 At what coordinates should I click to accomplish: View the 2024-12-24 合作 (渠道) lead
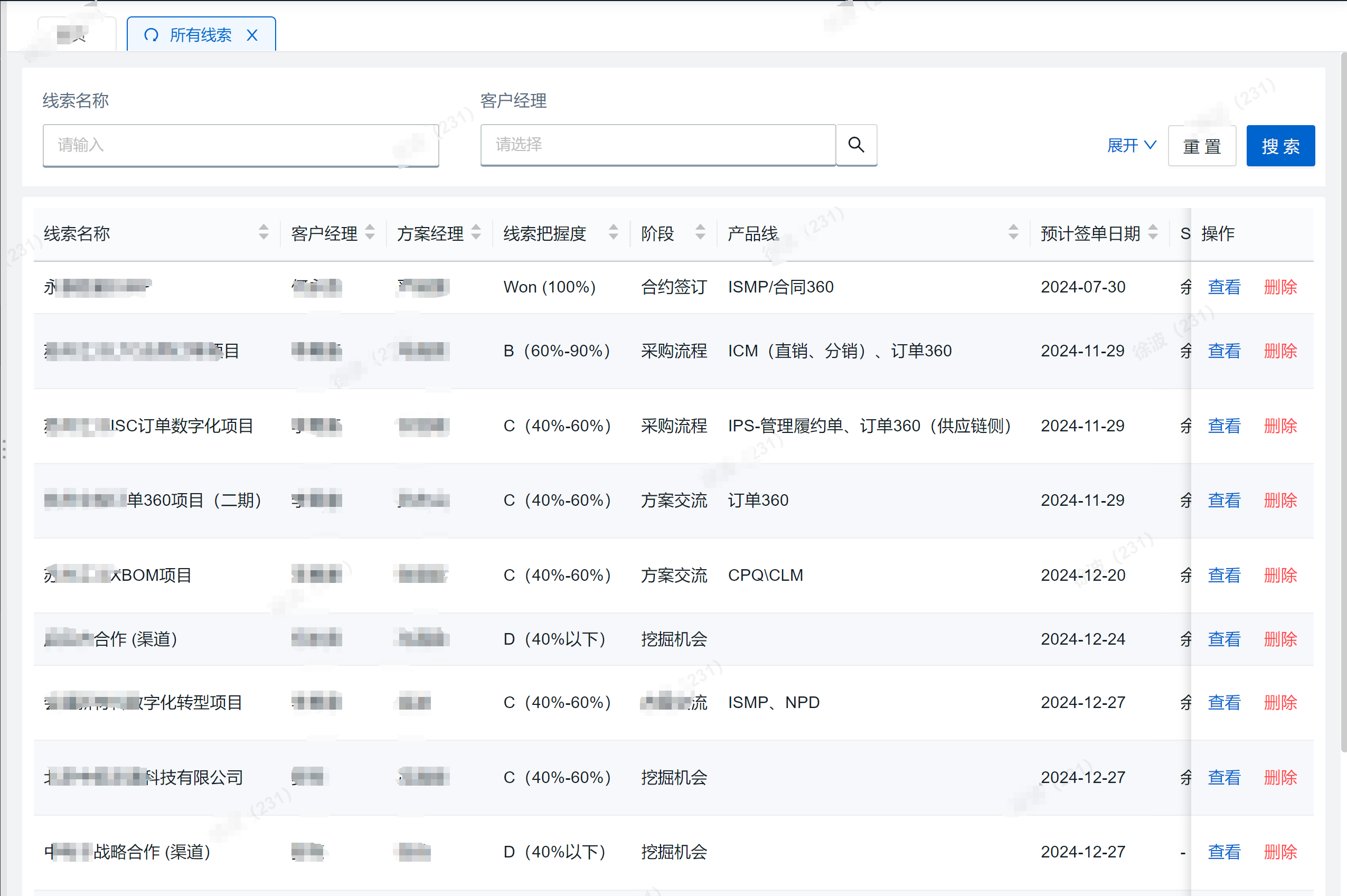click(x=1224, y=639)
